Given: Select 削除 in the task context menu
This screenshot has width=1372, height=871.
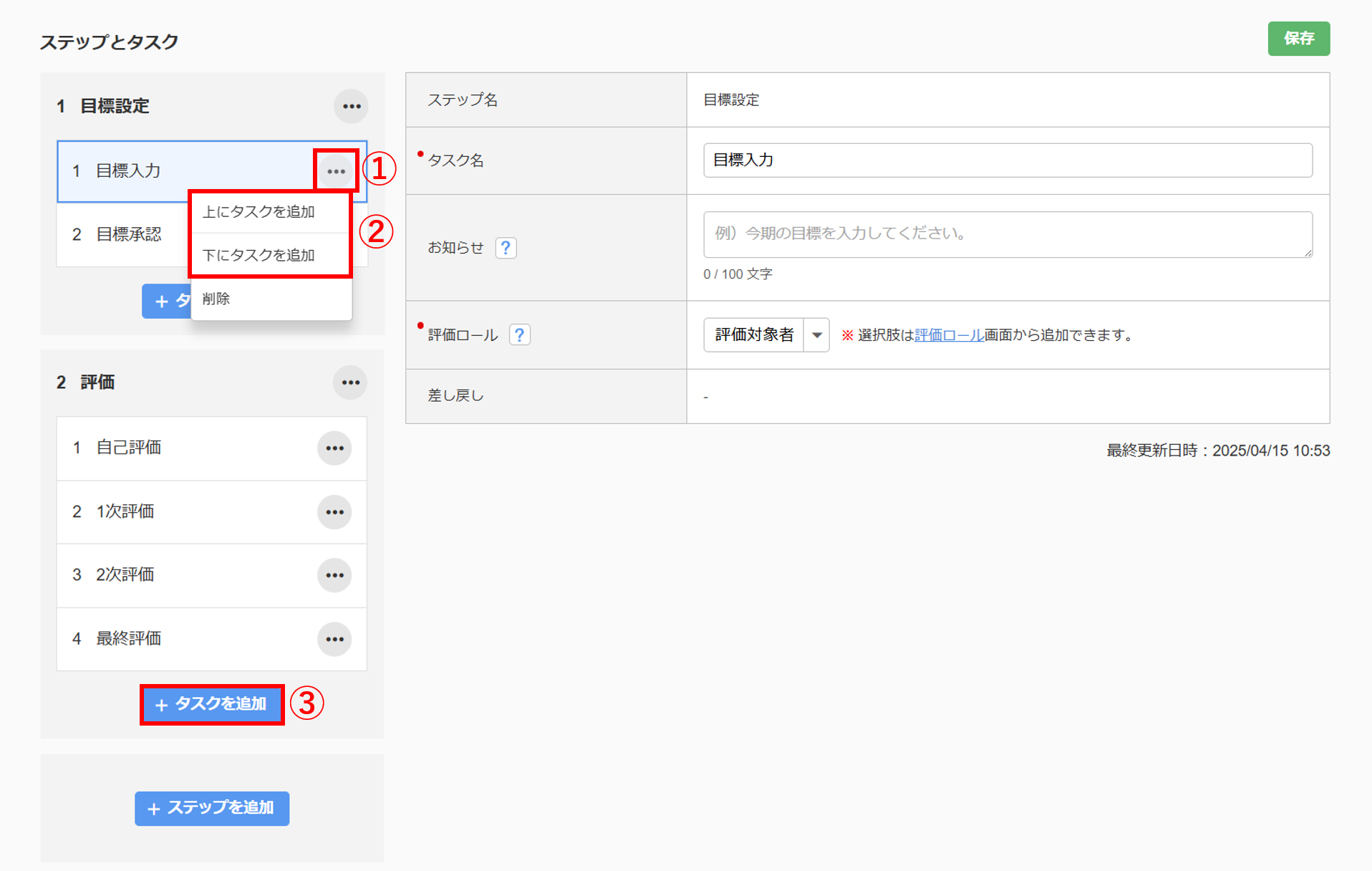Looking at the screenshot, I should click(x=271, y=299).
